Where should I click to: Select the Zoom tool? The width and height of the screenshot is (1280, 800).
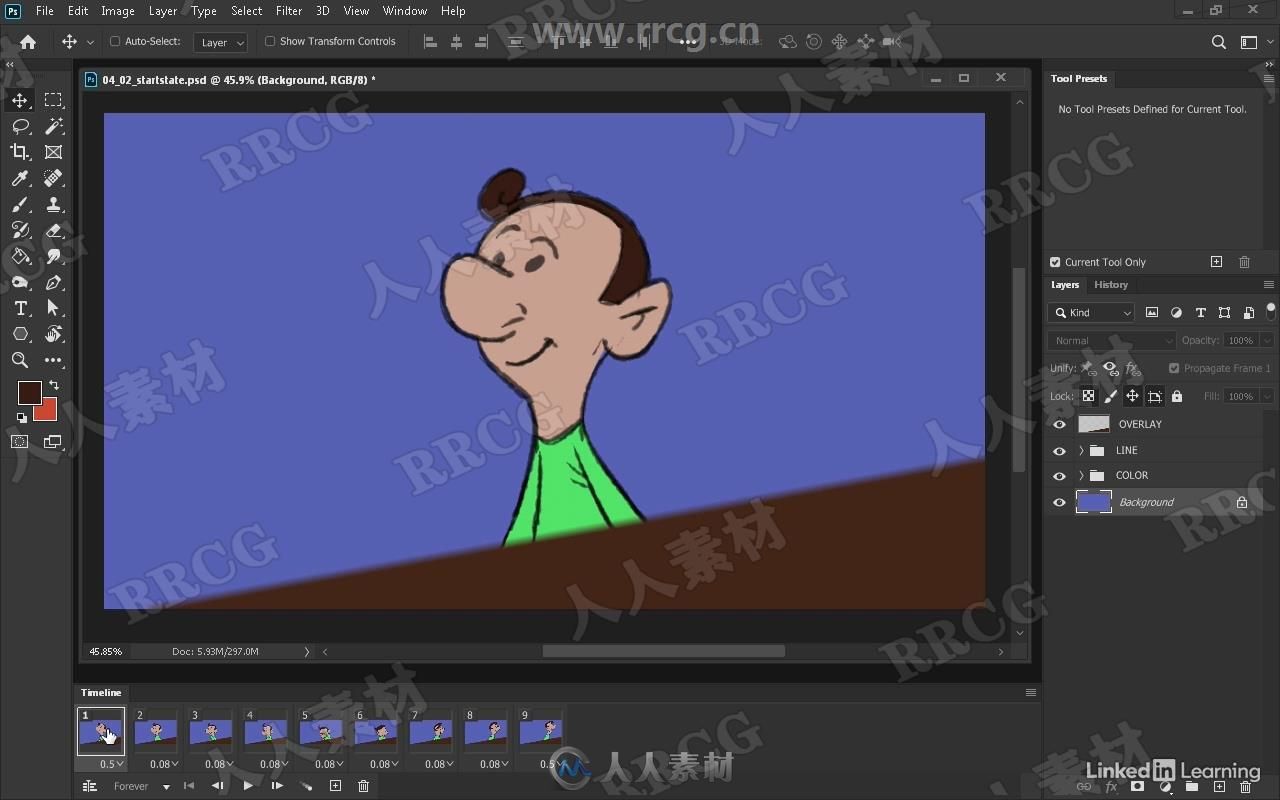click(20, 360)
